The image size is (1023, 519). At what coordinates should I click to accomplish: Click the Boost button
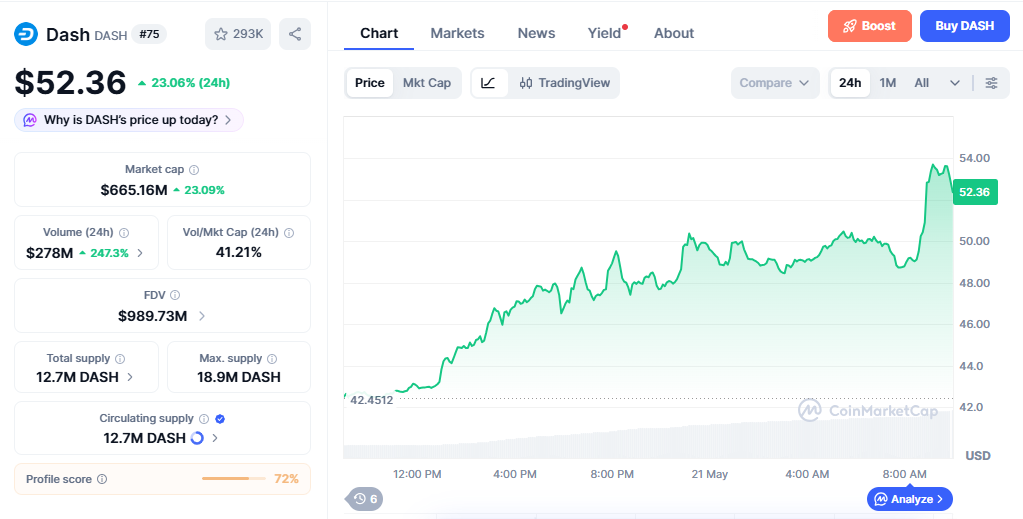point(870,26)
